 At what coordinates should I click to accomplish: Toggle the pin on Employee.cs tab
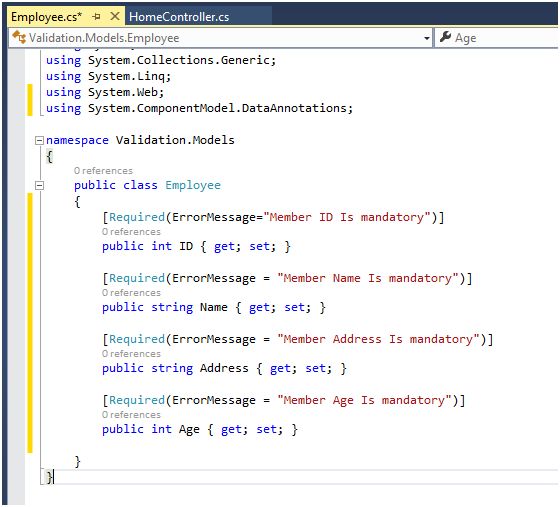96,16
